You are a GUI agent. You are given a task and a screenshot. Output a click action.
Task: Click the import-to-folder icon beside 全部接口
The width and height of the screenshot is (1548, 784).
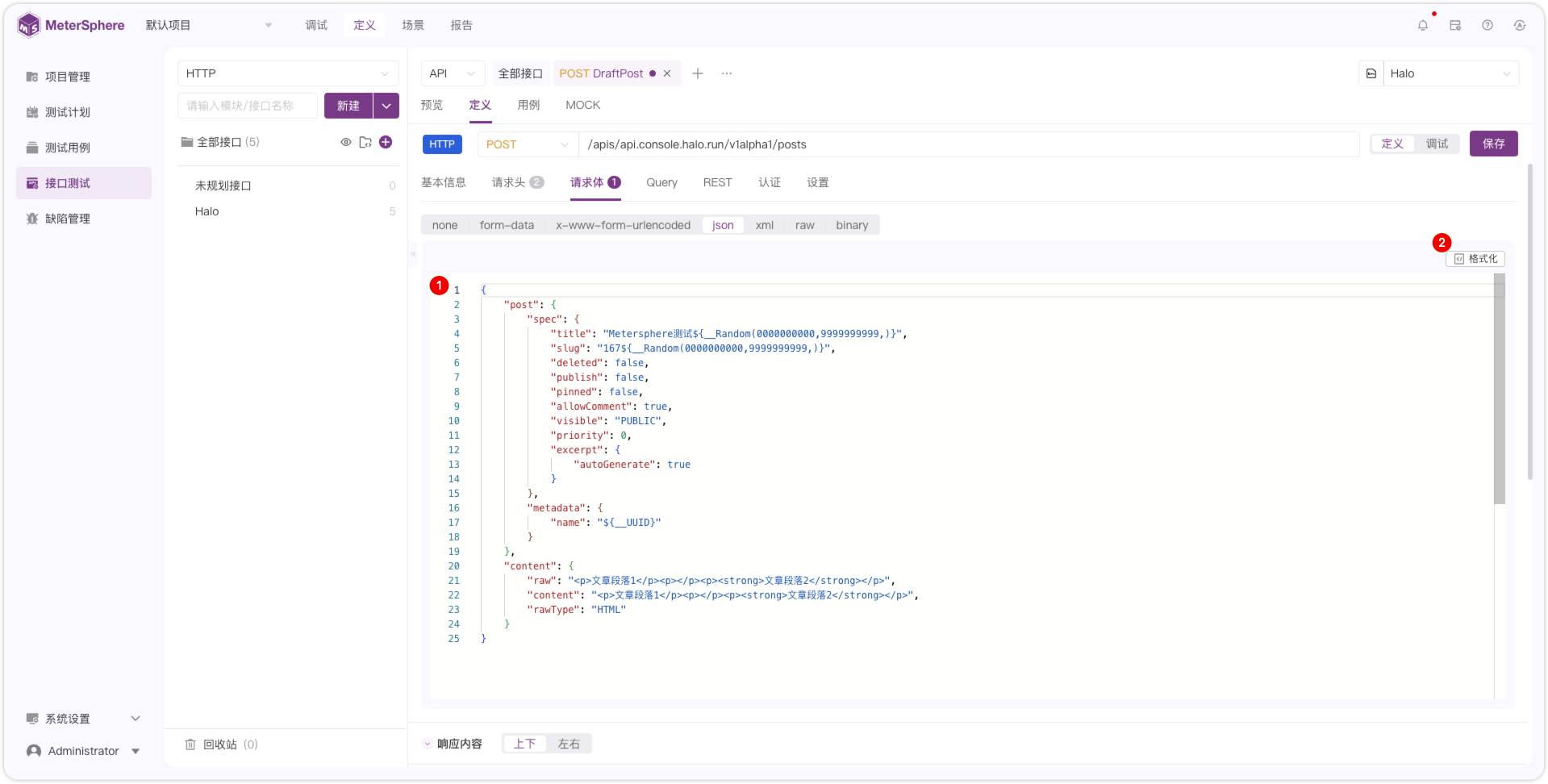point(365,142)
